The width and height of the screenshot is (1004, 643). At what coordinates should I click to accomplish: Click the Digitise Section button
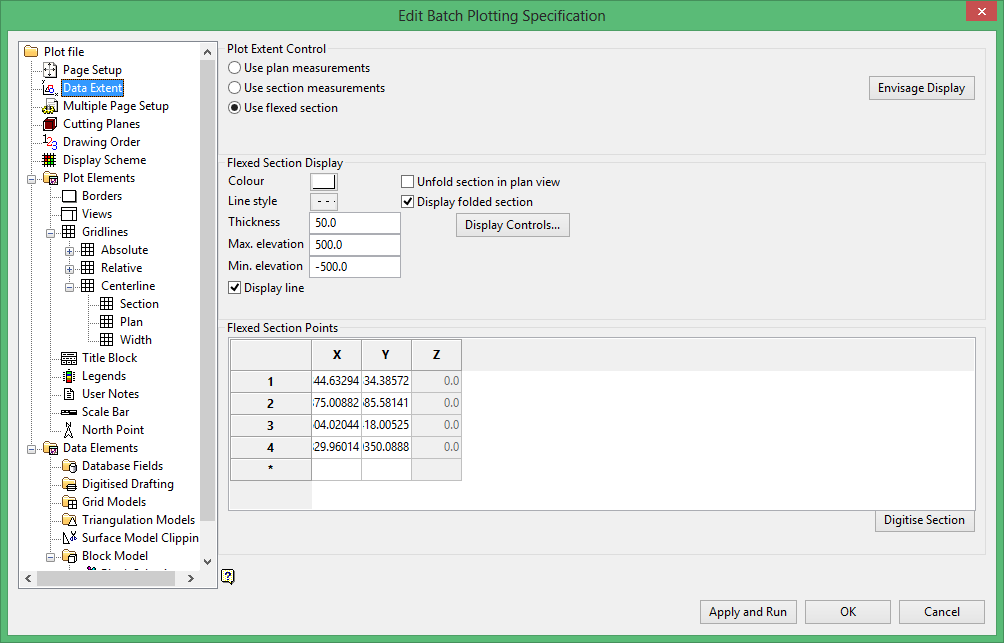(924, 520)
